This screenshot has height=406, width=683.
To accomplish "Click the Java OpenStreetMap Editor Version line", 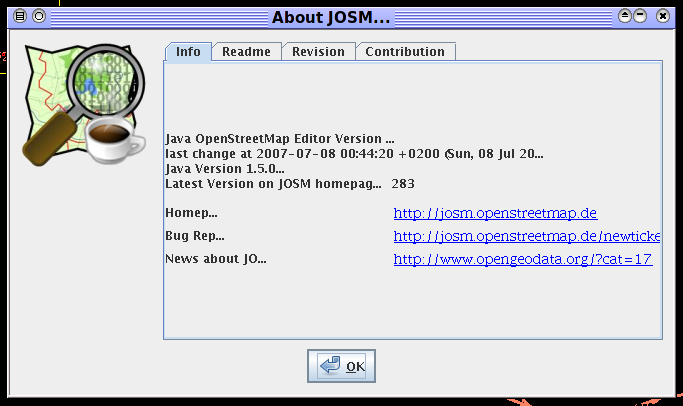I will coord(280,139).
